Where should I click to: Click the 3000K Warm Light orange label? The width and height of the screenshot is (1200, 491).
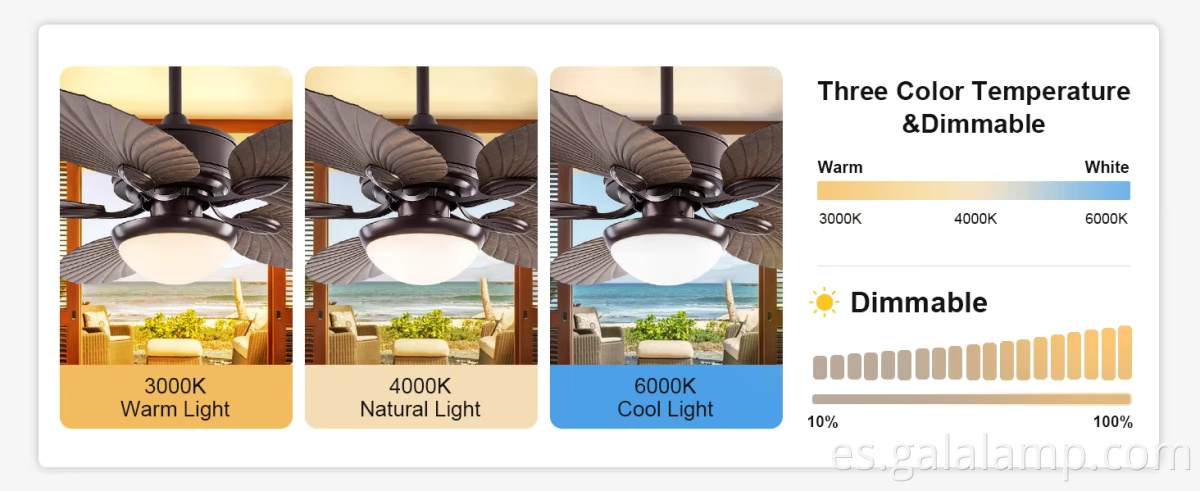[x=176, y=397]
